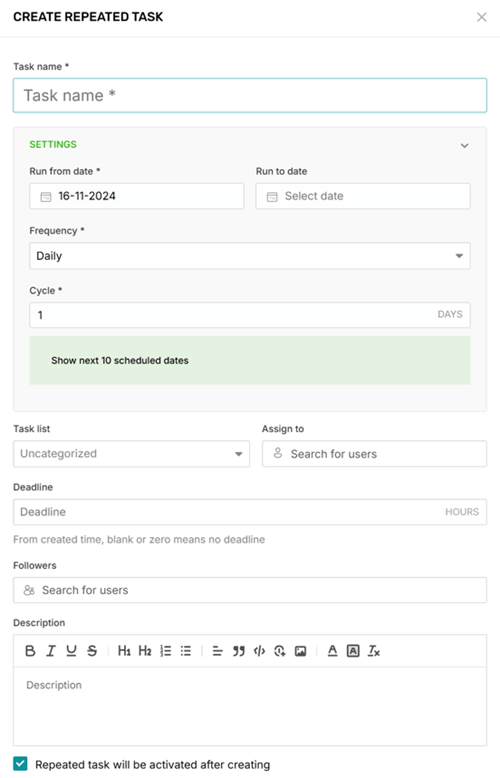Uncheck repeated task activation checkbox
Screen dimensions: 500x778
pos(20,764)
